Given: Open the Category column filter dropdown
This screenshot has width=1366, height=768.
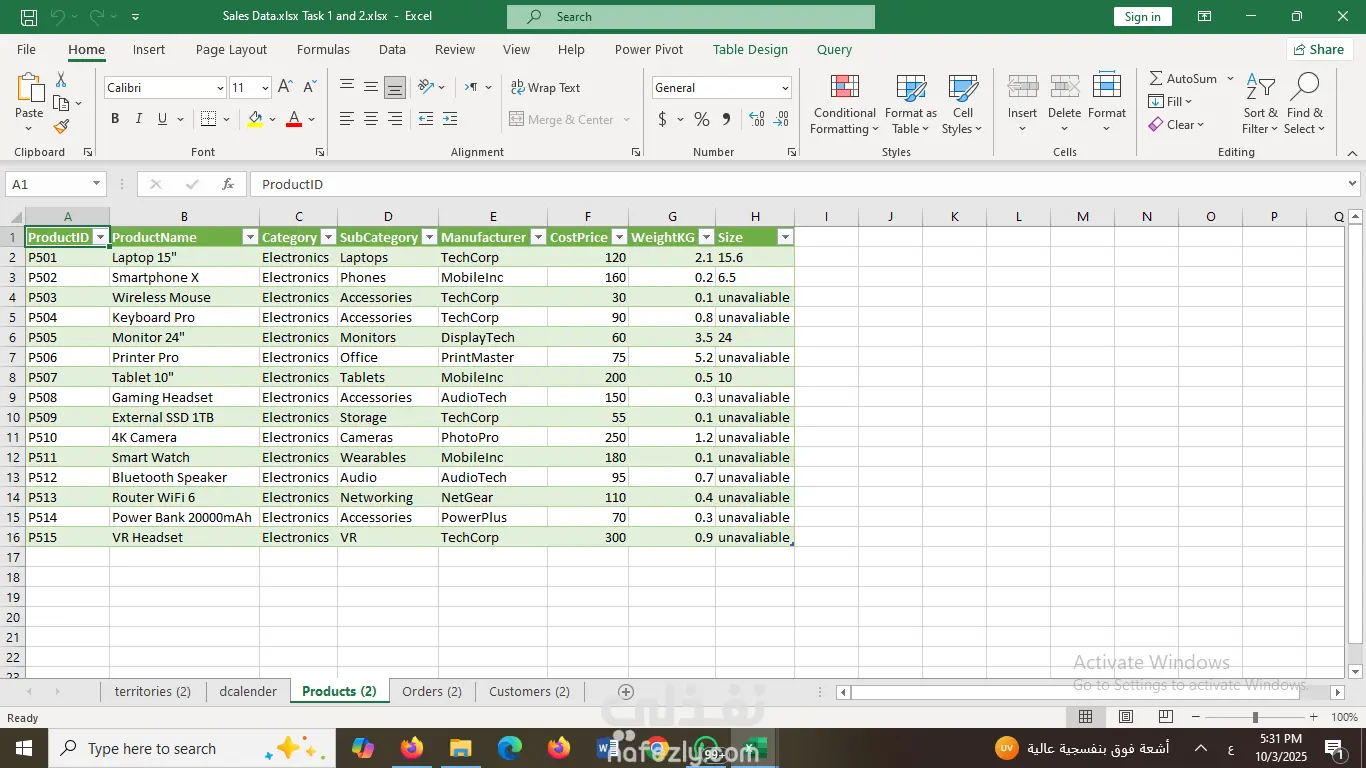Looking at the screenshot, I should click(327, 238).
